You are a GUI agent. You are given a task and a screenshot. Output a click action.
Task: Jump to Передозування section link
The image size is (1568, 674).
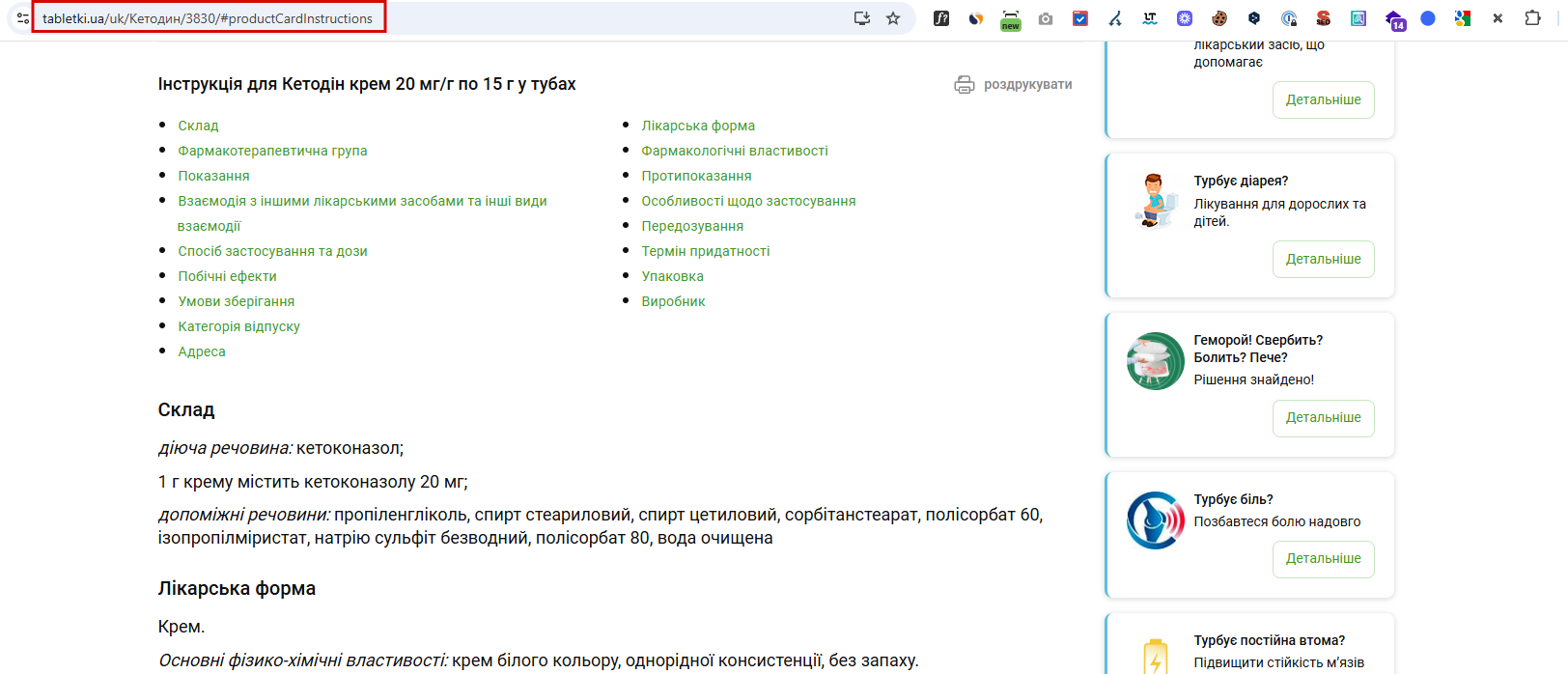(x=692, y=226)
